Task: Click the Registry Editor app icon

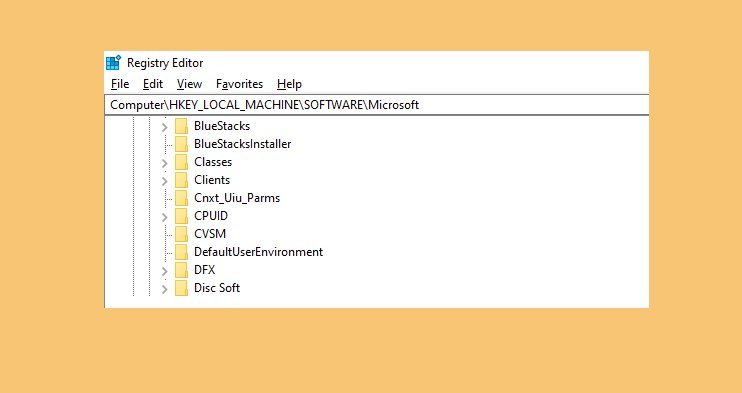Action: coord(114,63)
